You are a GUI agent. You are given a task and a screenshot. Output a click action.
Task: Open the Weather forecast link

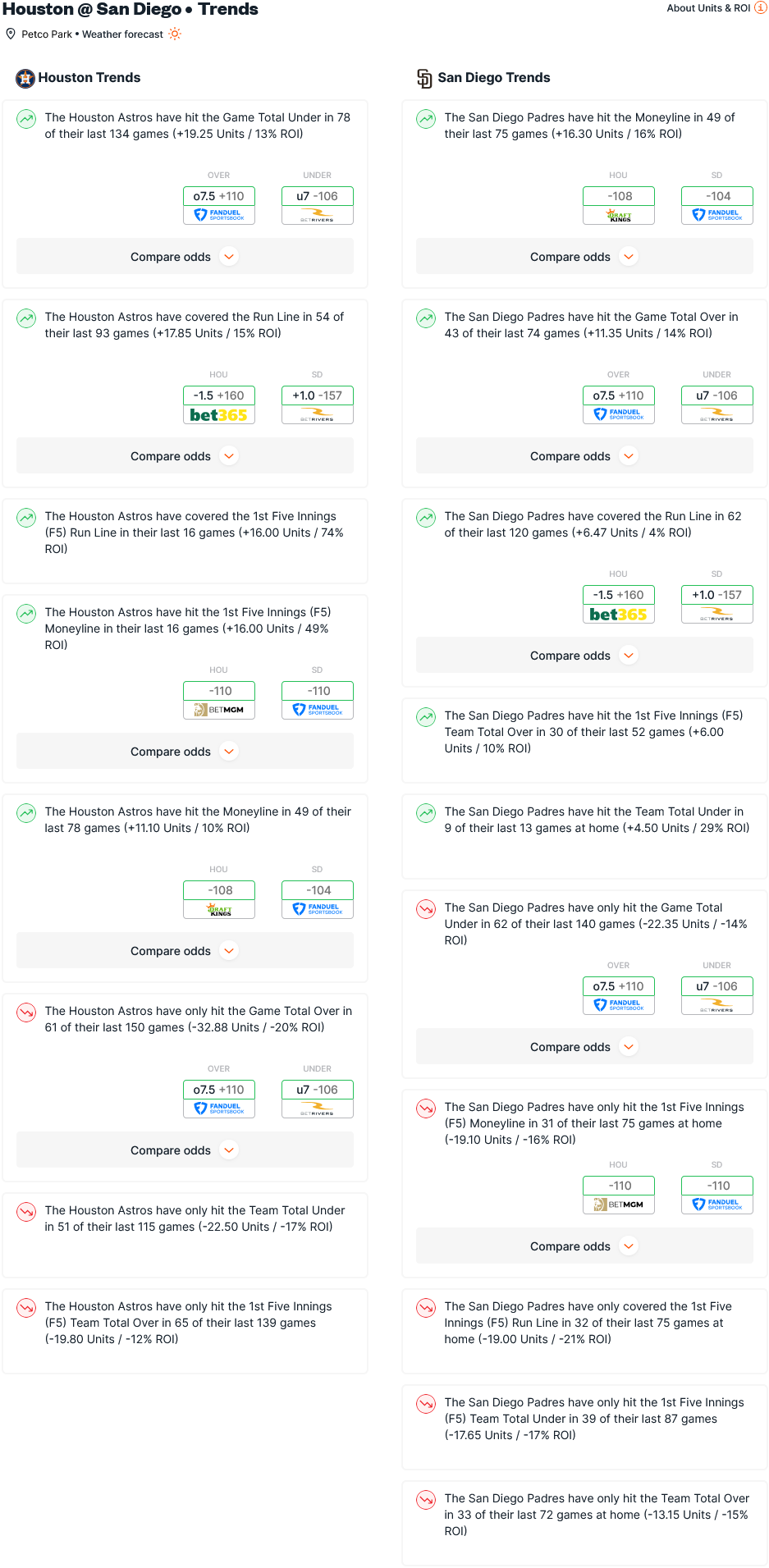122,34
